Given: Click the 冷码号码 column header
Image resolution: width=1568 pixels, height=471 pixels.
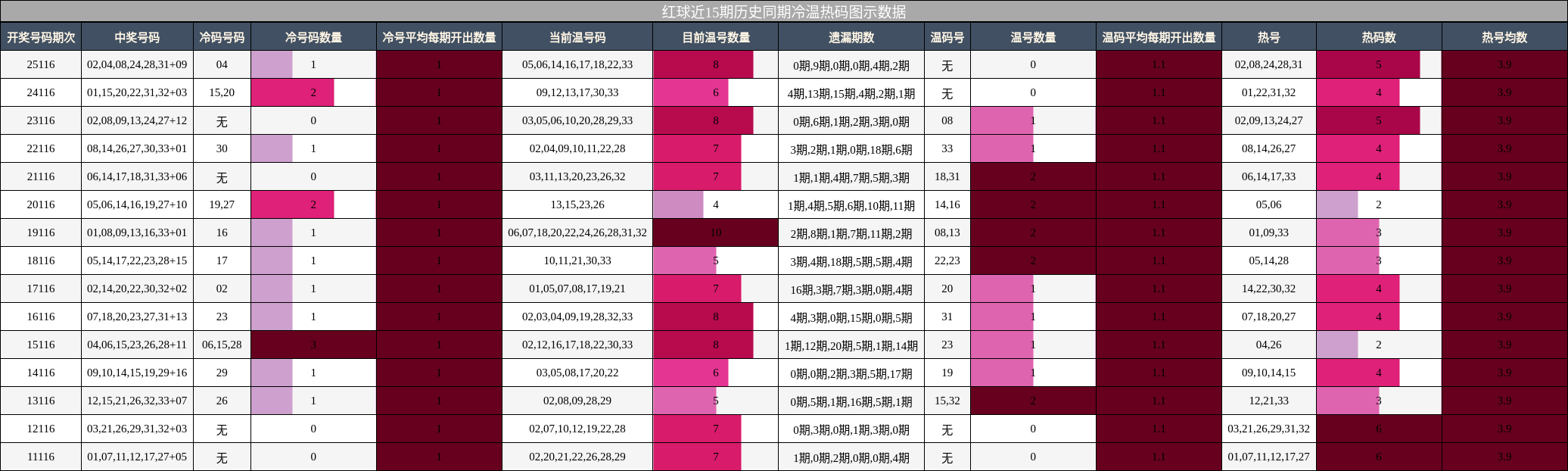Looking at the screenshot, I should coord(222,37).
